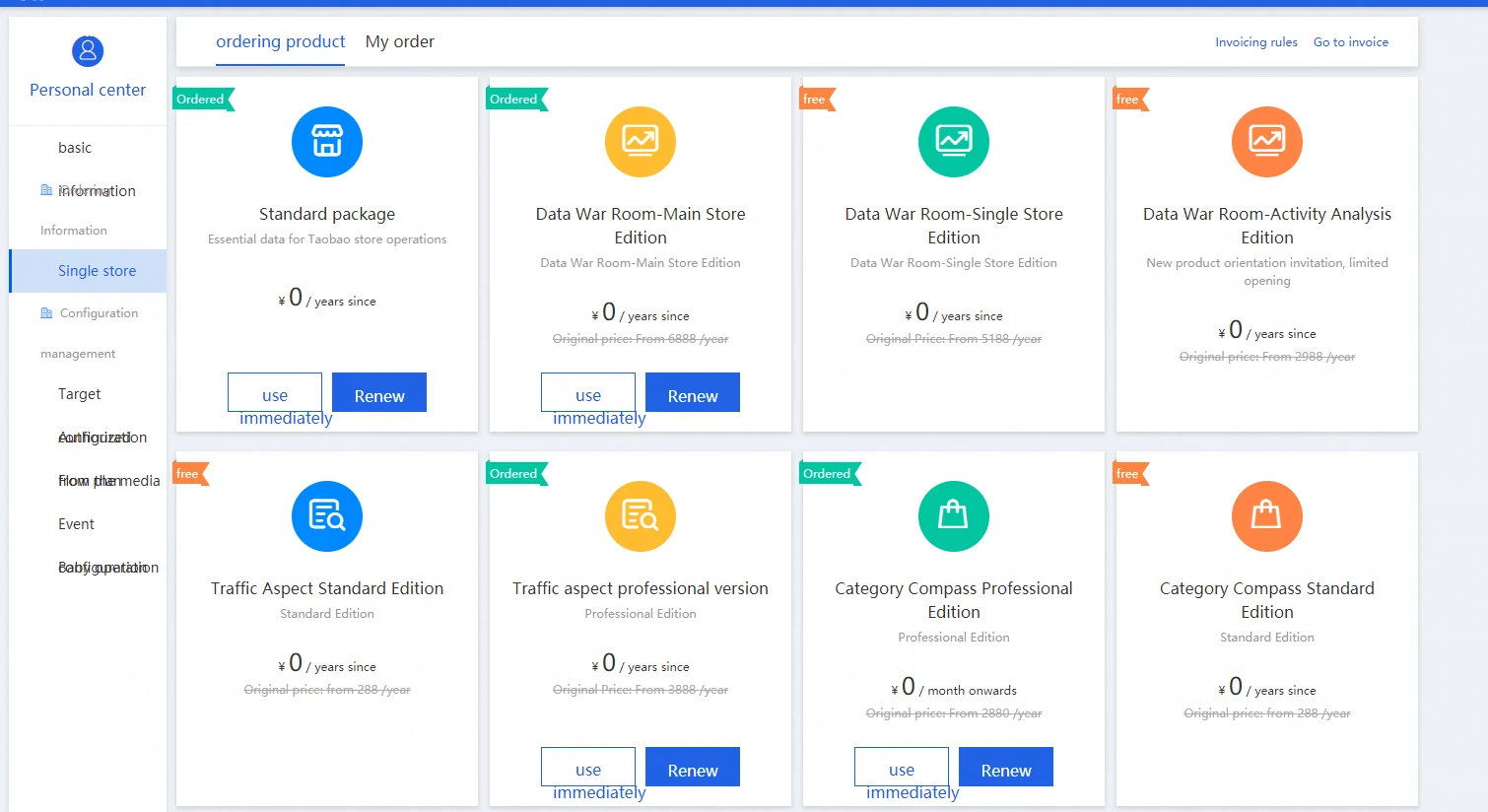Click use immediately on Traffic aspect professional version
This screenshot has height=812, width=1488.
click(588, 767)
